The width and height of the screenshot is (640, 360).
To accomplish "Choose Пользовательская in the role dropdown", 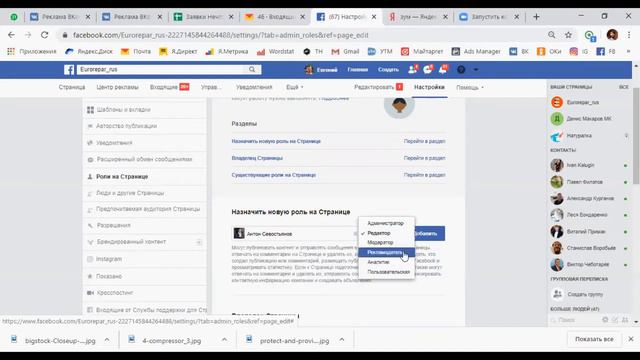I will (x=386, y=272).
